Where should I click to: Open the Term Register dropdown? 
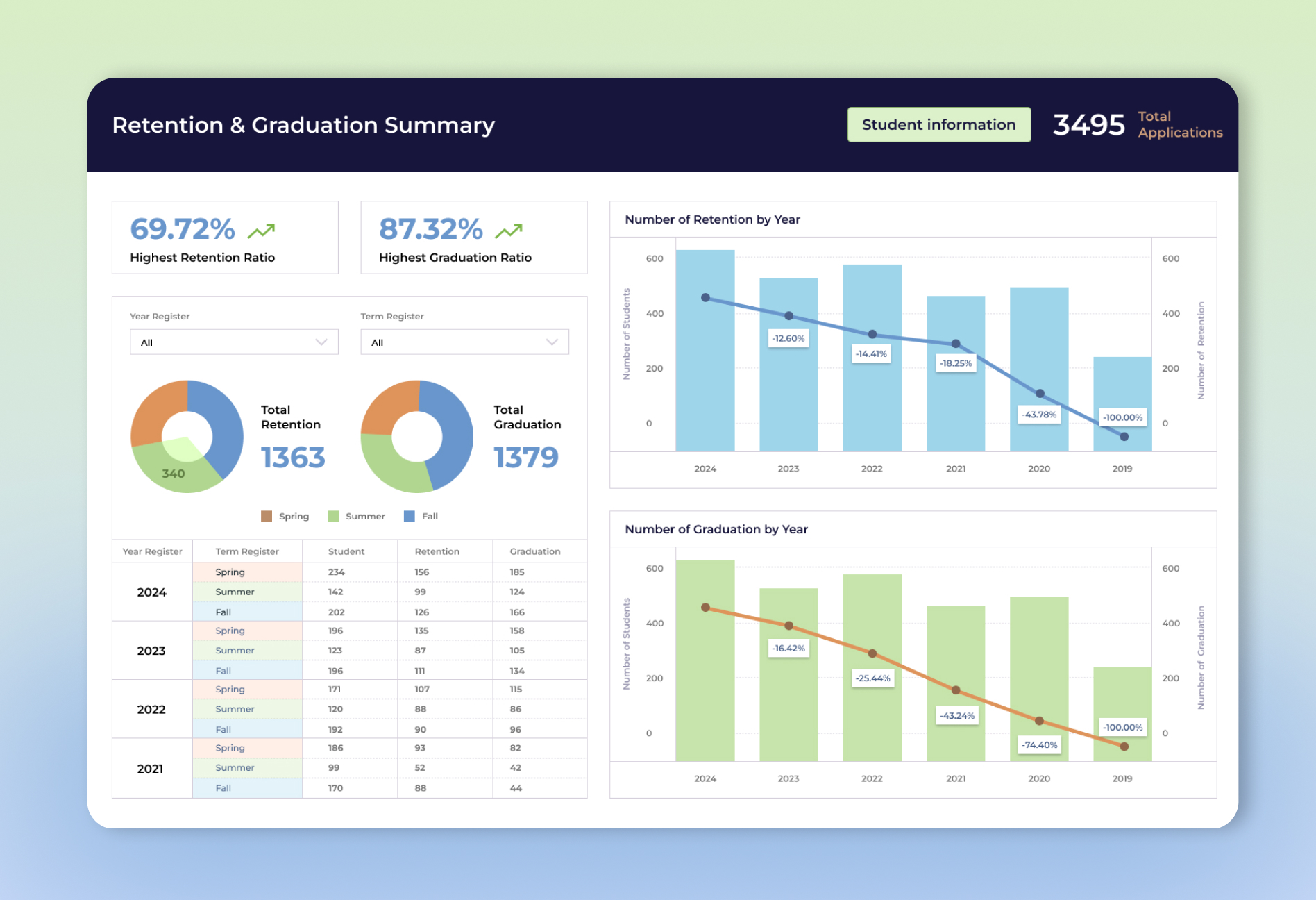click(x=464, y=342)
